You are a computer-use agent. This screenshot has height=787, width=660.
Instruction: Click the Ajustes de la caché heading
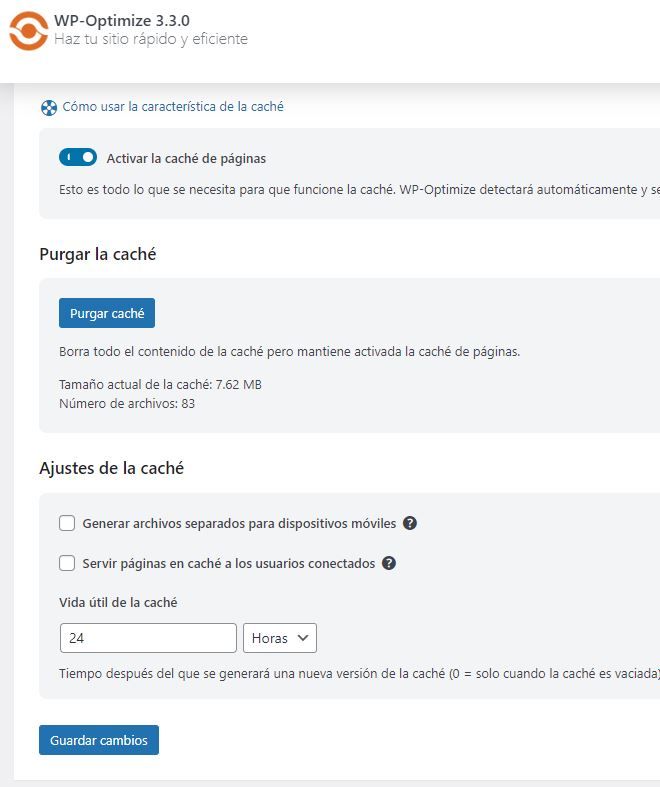[111, 468]
